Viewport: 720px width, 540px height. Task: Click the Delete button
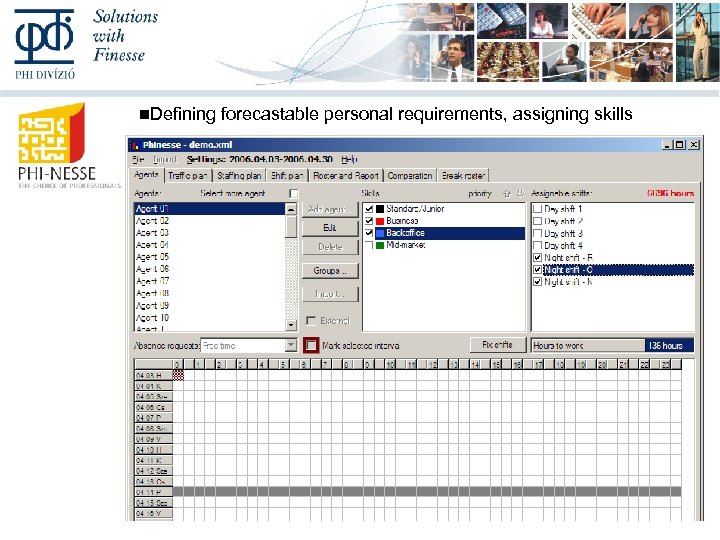330,247
